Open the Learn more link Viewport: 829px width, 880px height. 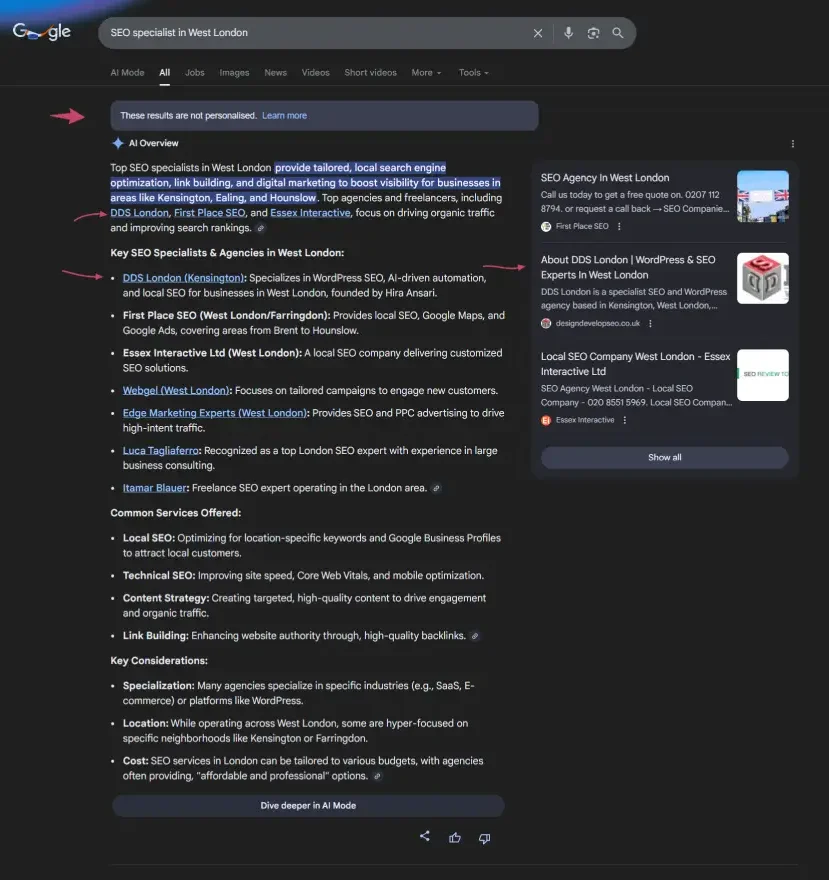tap(284, 116)
